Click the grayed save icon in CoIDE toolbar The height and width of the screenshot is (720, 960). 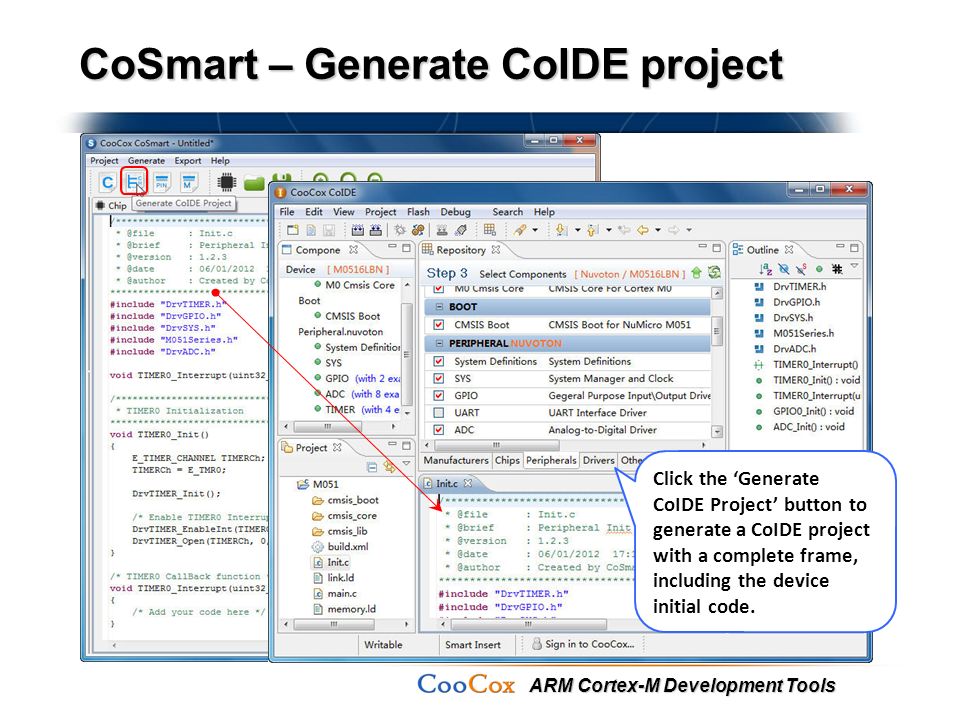(329, 230)
